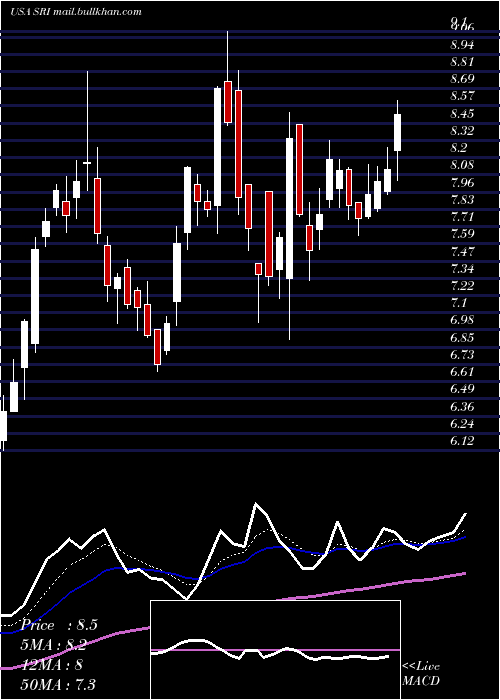Select the 6.98 price level label
Viewport: 500px width, 700px height.
(462, 320)
